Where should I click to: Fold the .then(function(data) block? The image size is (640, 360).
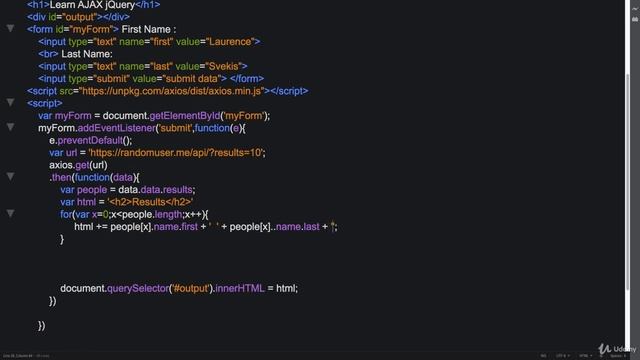[10, 176]
